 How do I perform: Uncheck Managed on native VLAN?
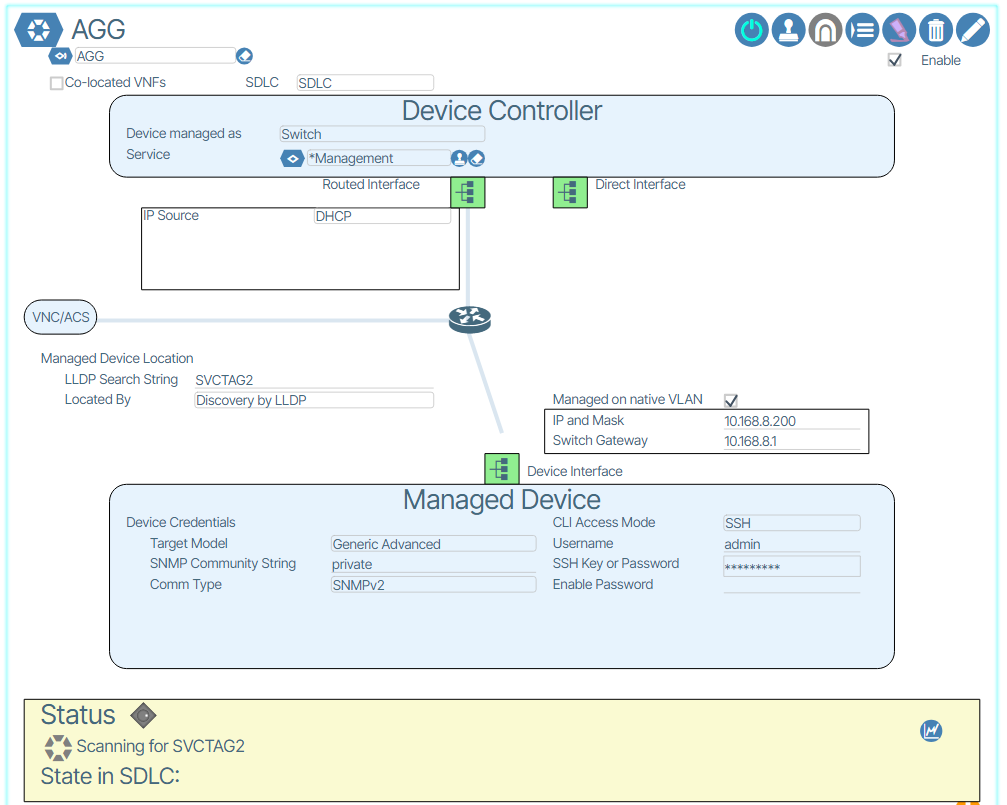pyautogui.click(x=731, y=400)
